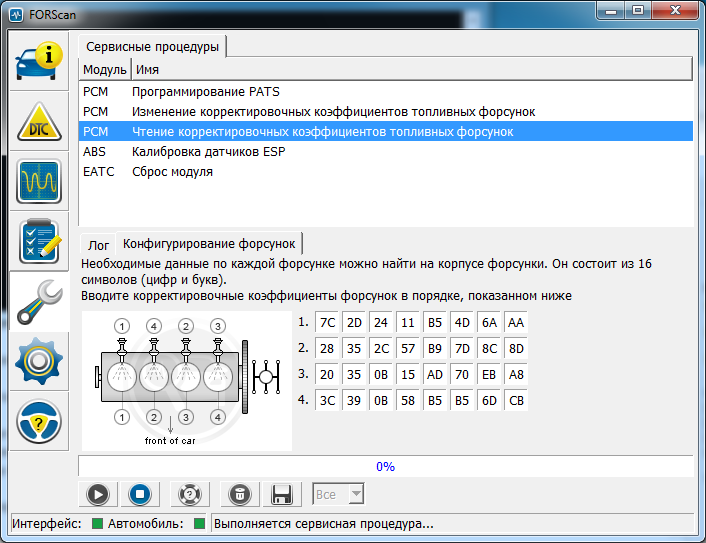Click injector 4 field '3C'
The height and width of the screenshot is (543, 706).
pos(327,400)
